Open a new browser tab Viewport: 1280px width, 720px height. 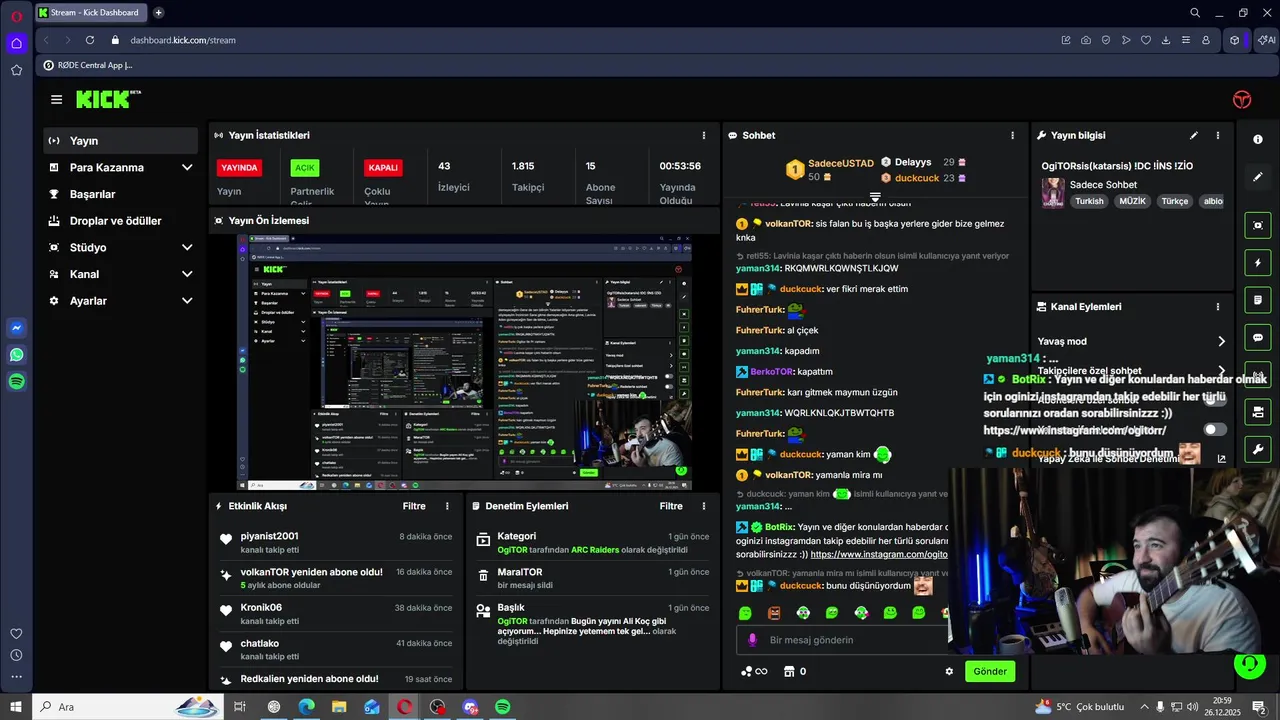(x=158, y=13)
